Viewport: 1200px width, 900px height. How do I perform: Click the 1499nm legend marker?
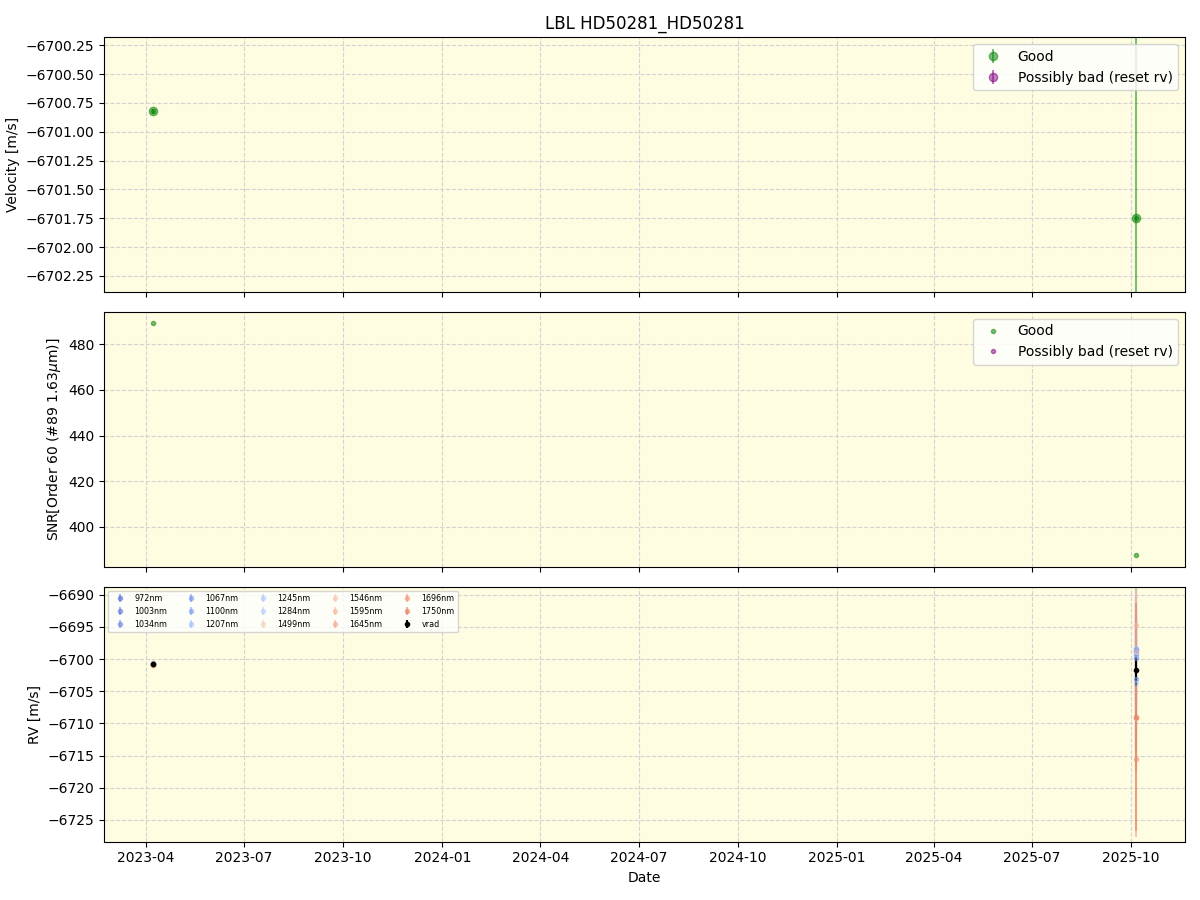pos(264,624)
